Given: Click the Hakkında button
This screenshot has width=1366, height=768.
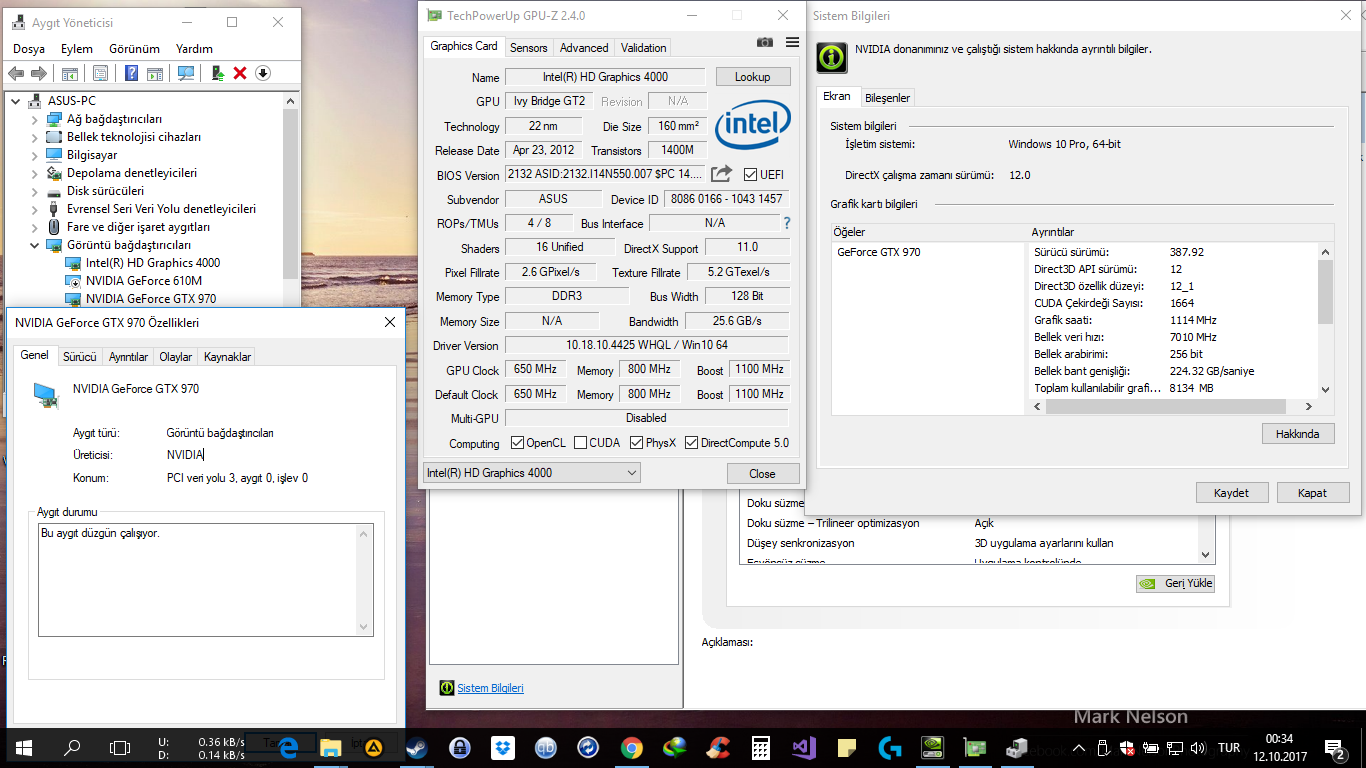Looking at the screenshot, I should click(1298, 434).
